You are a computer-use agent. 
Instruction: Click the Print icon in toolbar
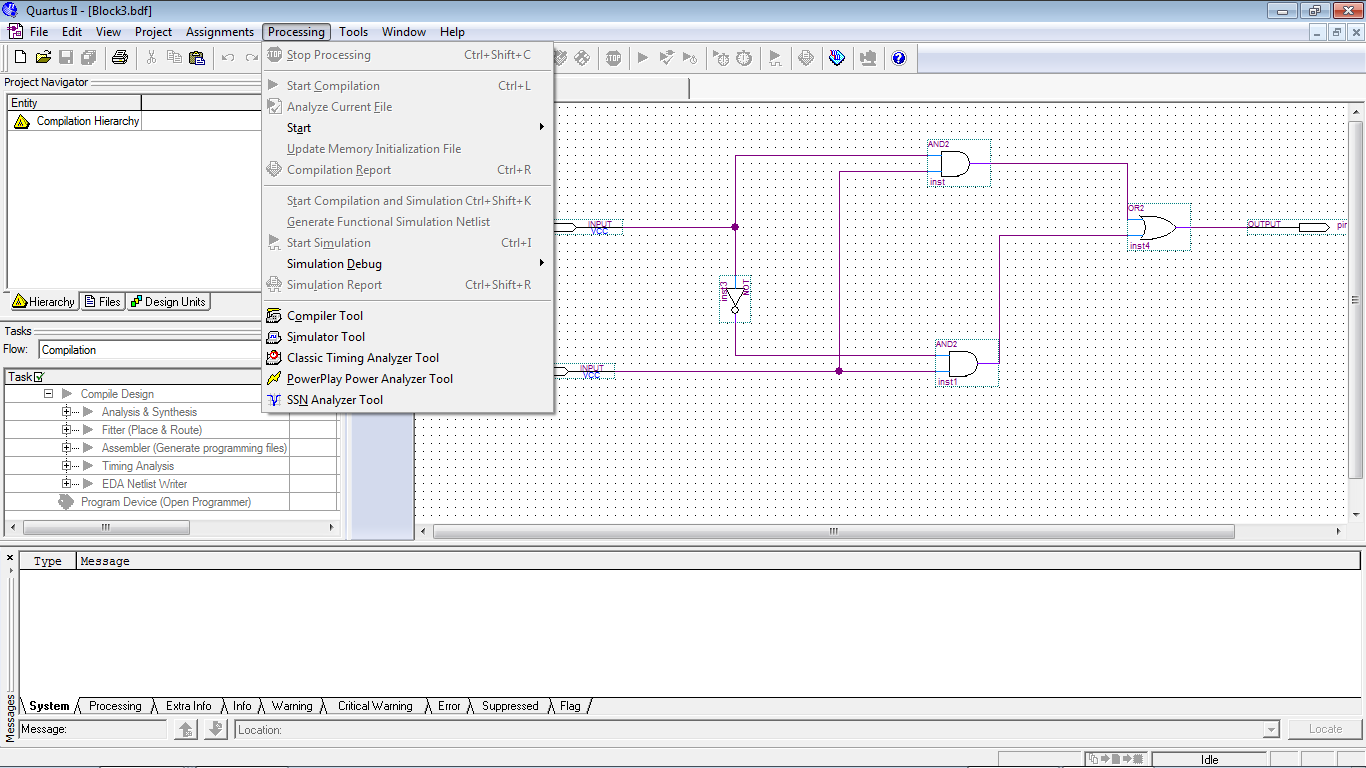pyautogui.click(x=120, y=58)
